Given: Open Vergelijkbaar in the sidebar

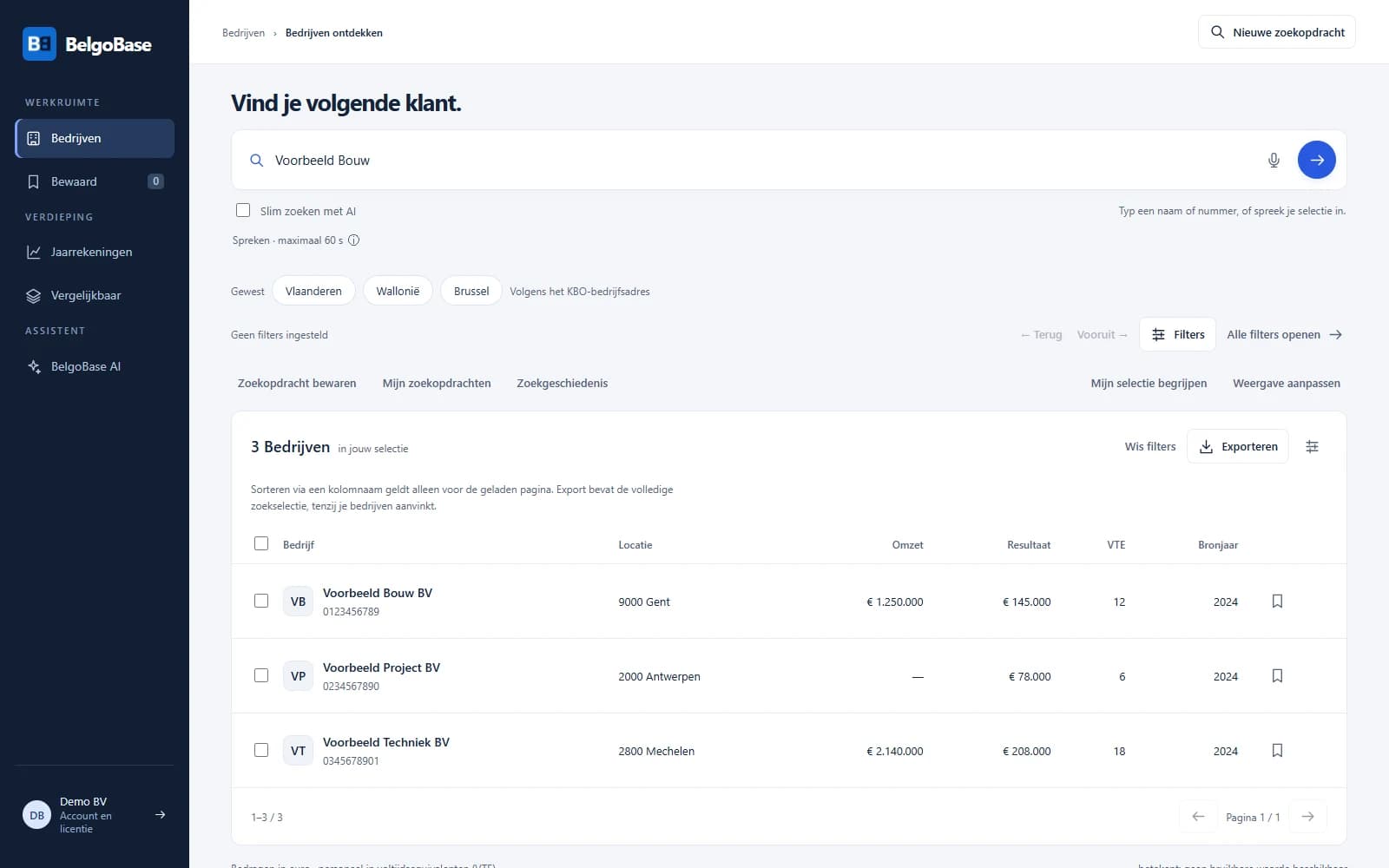Looking at the screenshot, I should pos(95,295).
